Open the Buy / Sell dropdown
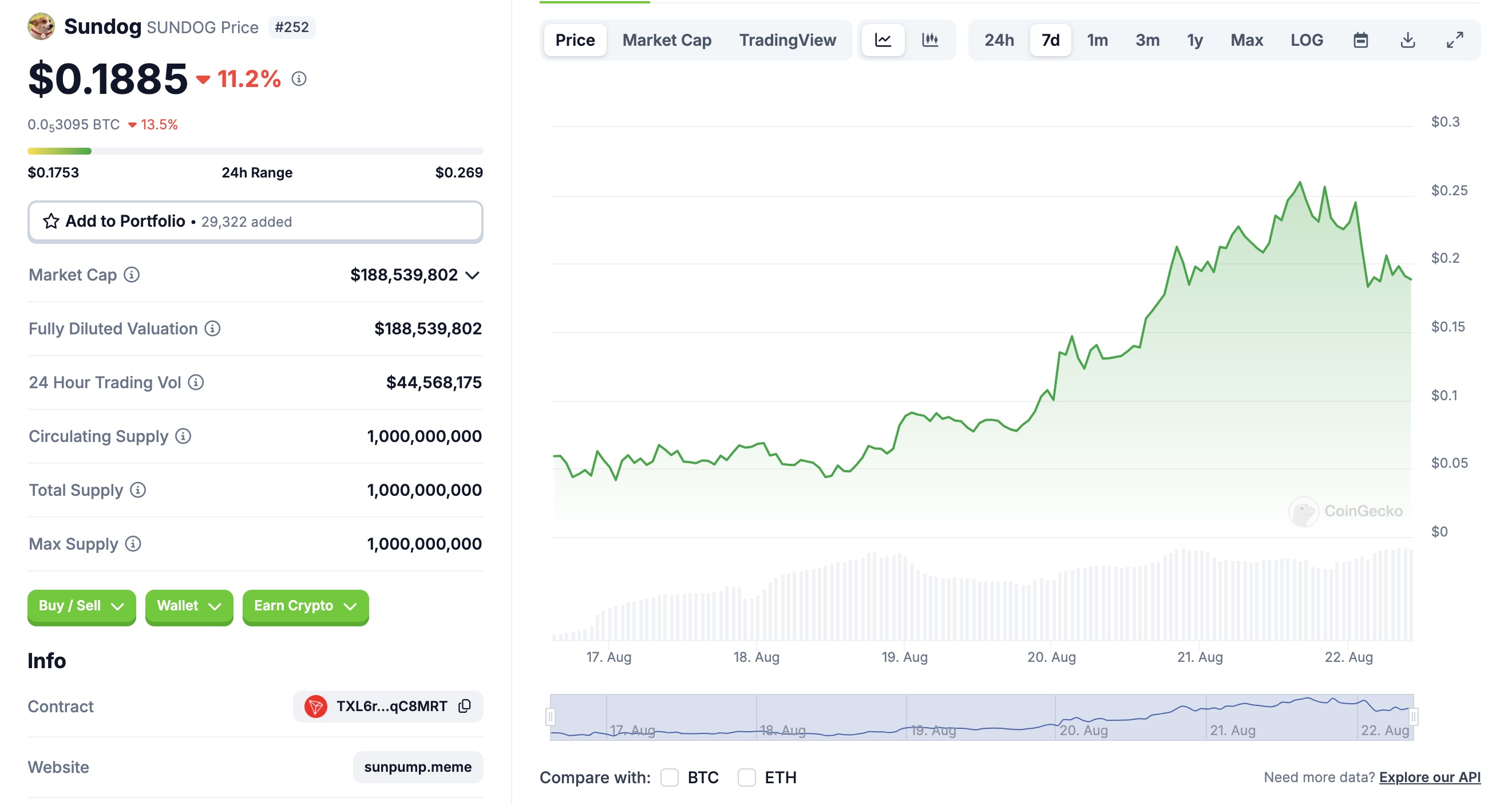Image resolution: width=1512 pixels, height=805 pixels. (x=82, y=606)
